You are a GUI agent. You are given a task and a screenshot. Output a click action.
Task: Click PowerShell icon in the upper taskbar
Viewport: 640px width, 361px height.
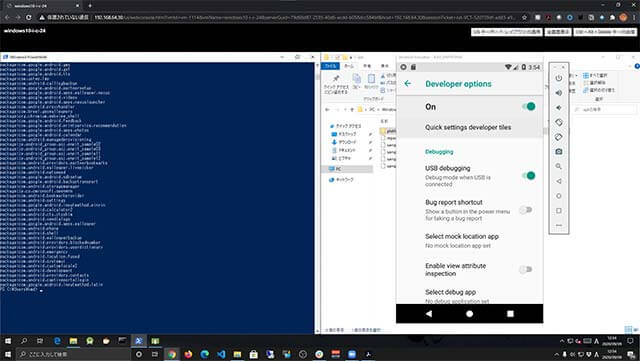pos(139,341)
